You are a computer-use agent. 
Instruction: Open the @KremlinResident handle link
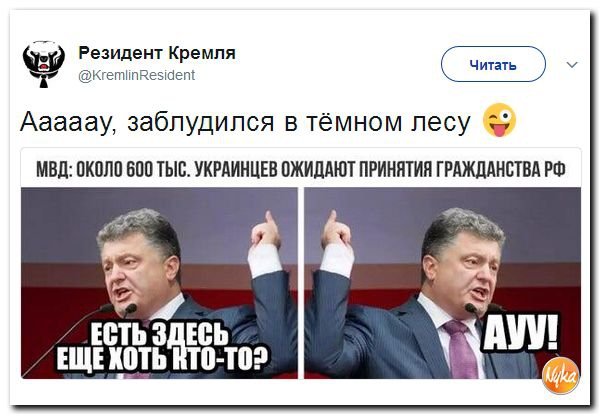click(136, 75)
